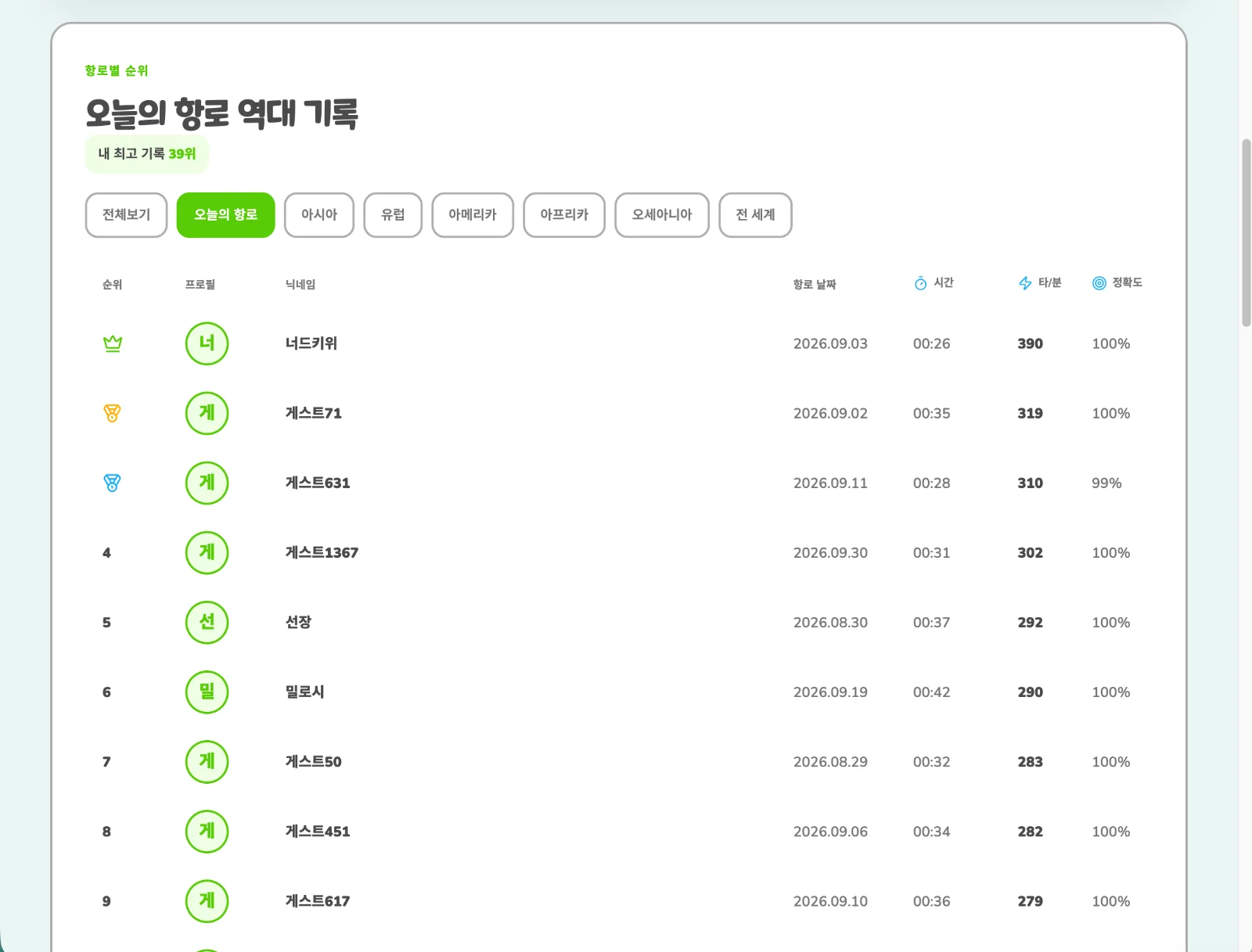Open 게스트50 profile avatar
Screen dimensions: 1252x952
(207, 761)
